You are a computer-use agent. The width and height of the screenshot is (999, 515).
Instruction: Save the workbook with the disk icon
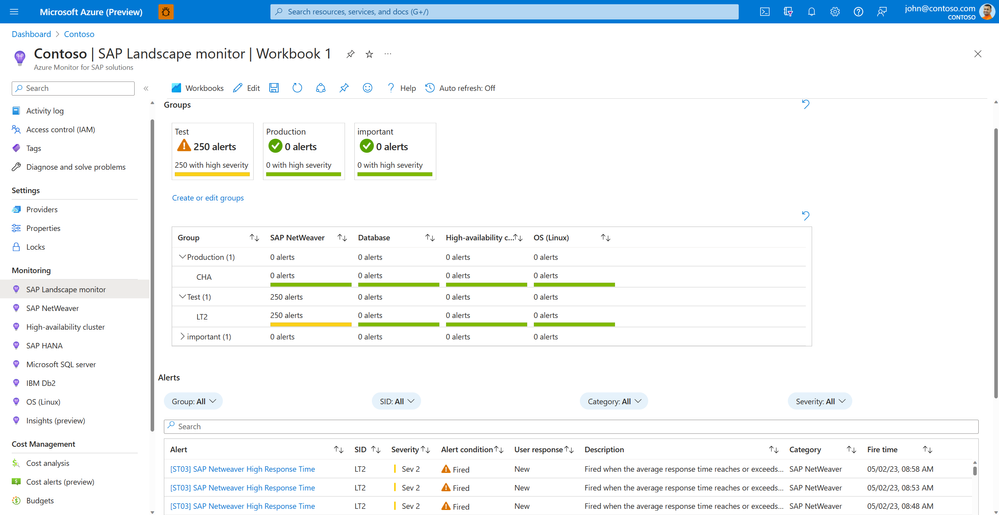point(274,88)
